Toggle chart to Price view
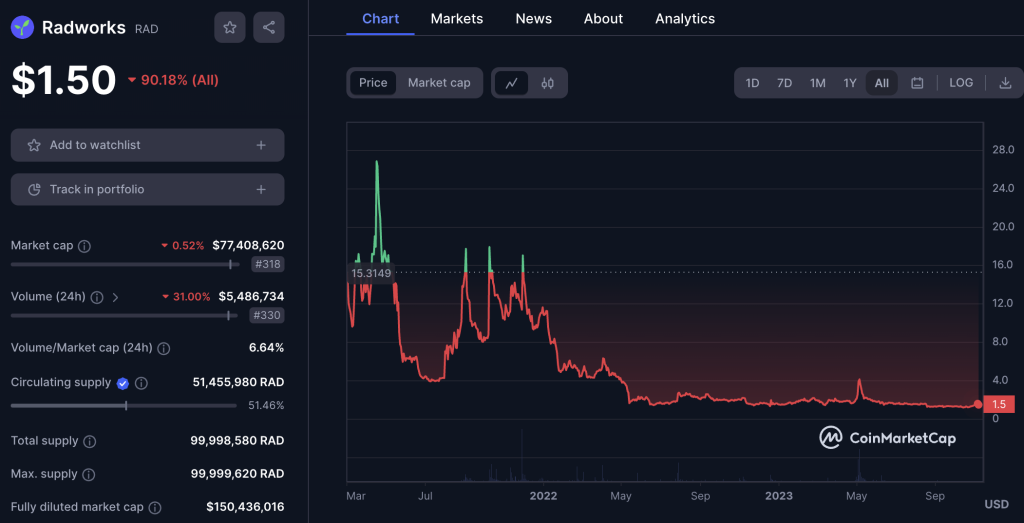The image size is (1024, 523). click(373, 83)
